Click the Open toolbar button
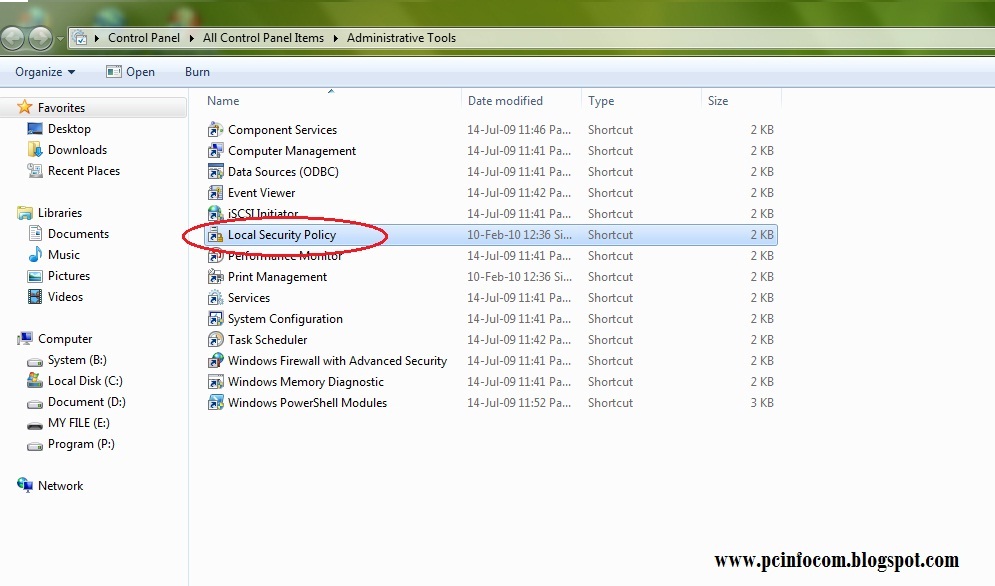 tap(131, 72)
